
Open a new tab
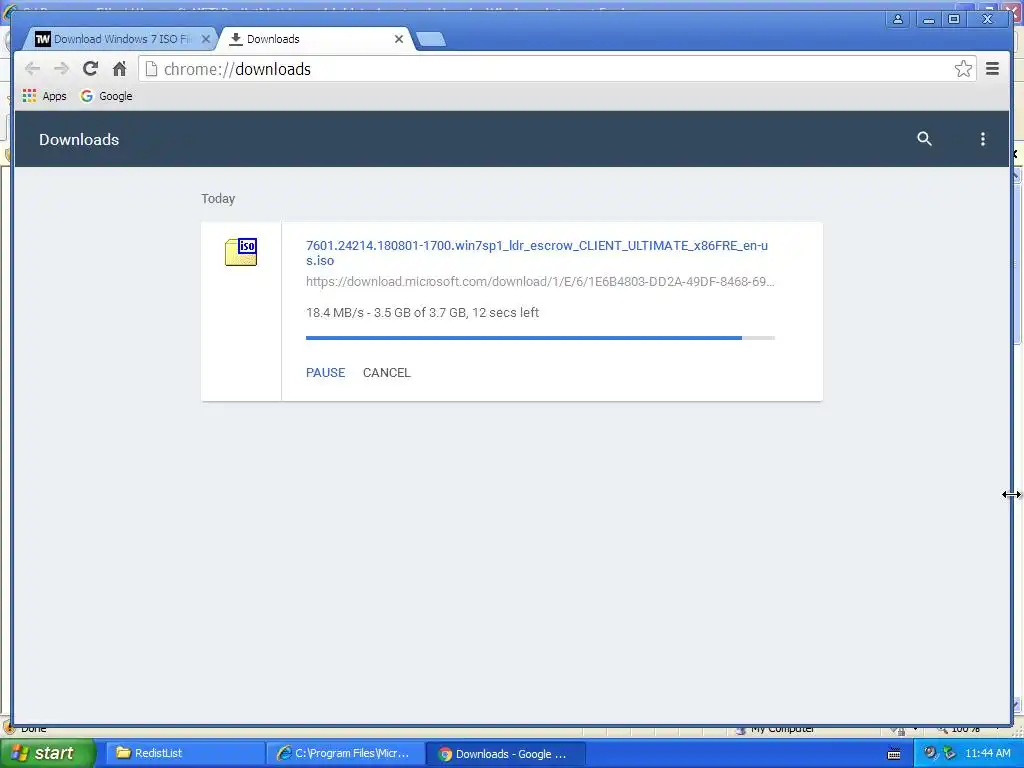pyautogui.click(x=430, y=39)
